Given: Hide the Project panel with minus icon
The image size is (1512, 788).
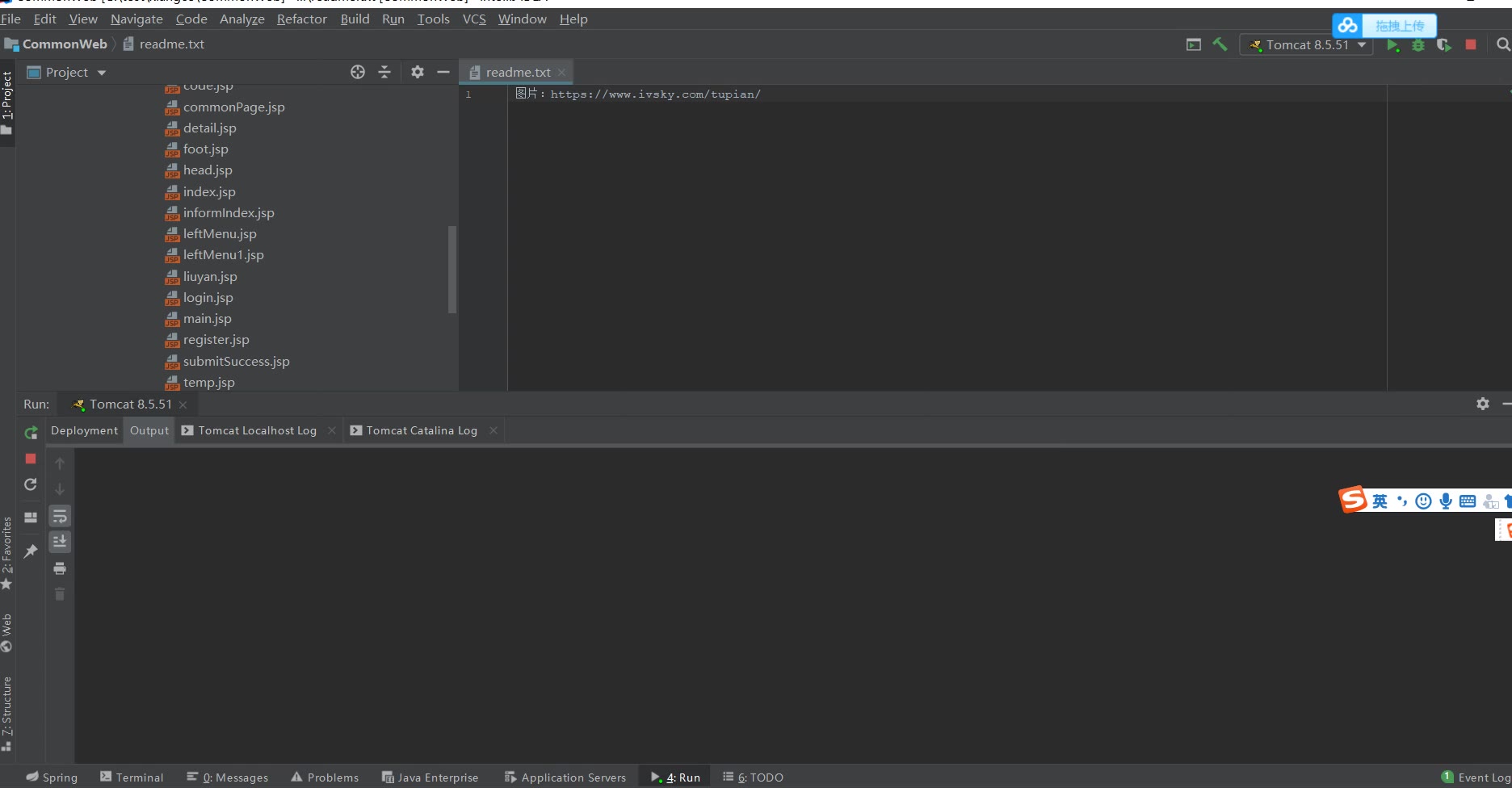Looking at the screenshot, I should pyautogui.click(x=443, y=72).
